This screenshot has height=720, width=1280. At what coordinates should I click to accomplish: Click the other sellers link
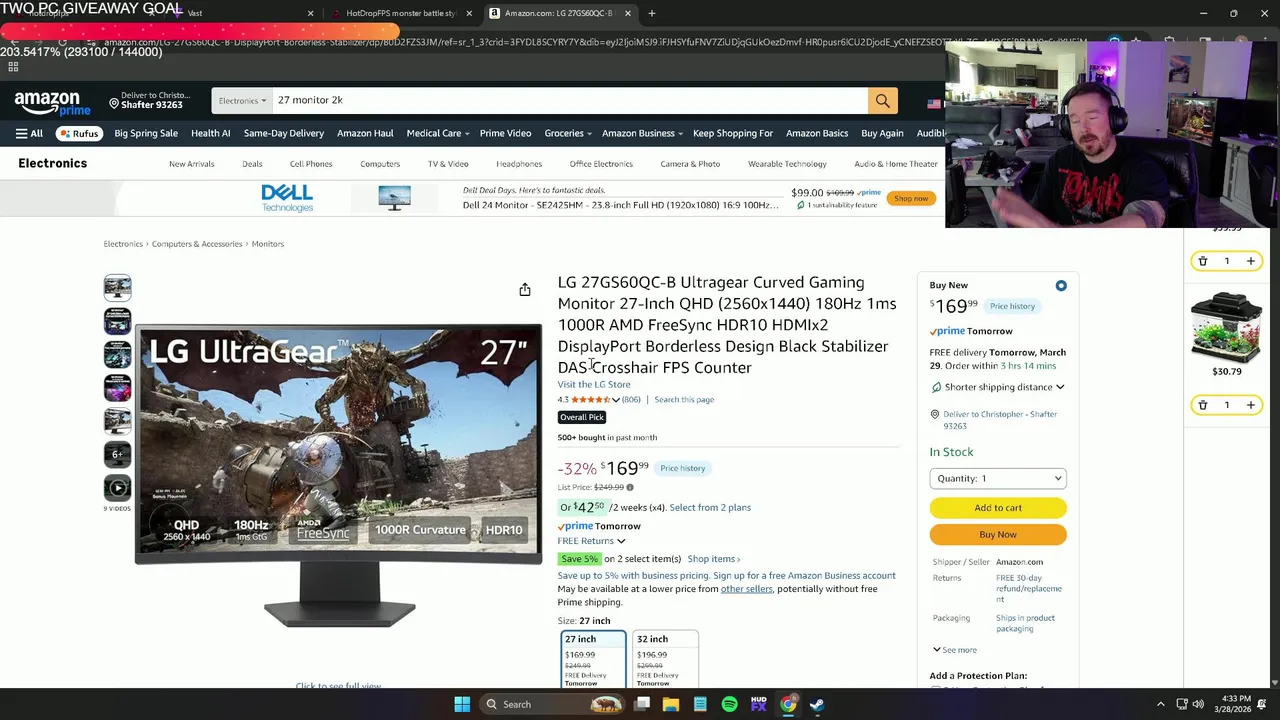[747, 589]
